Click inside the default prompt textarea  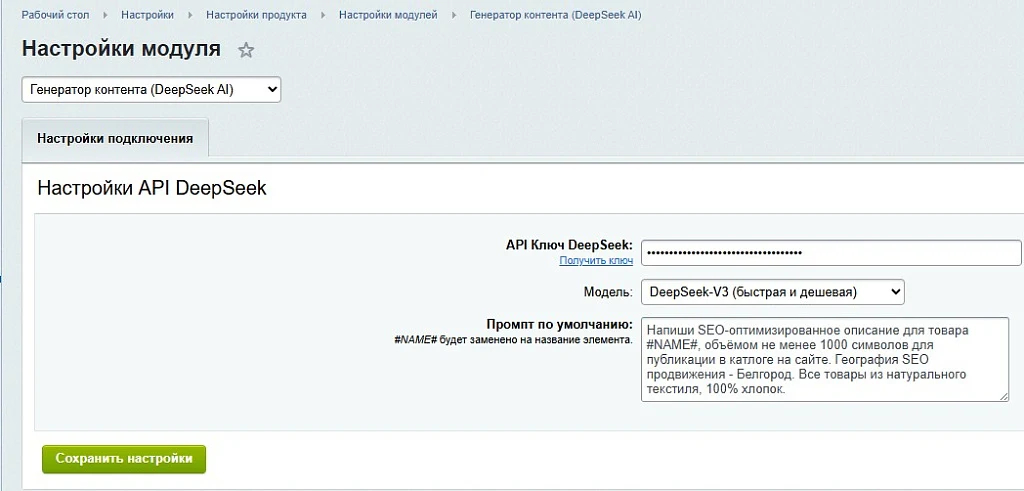click(x=825, y=359)
